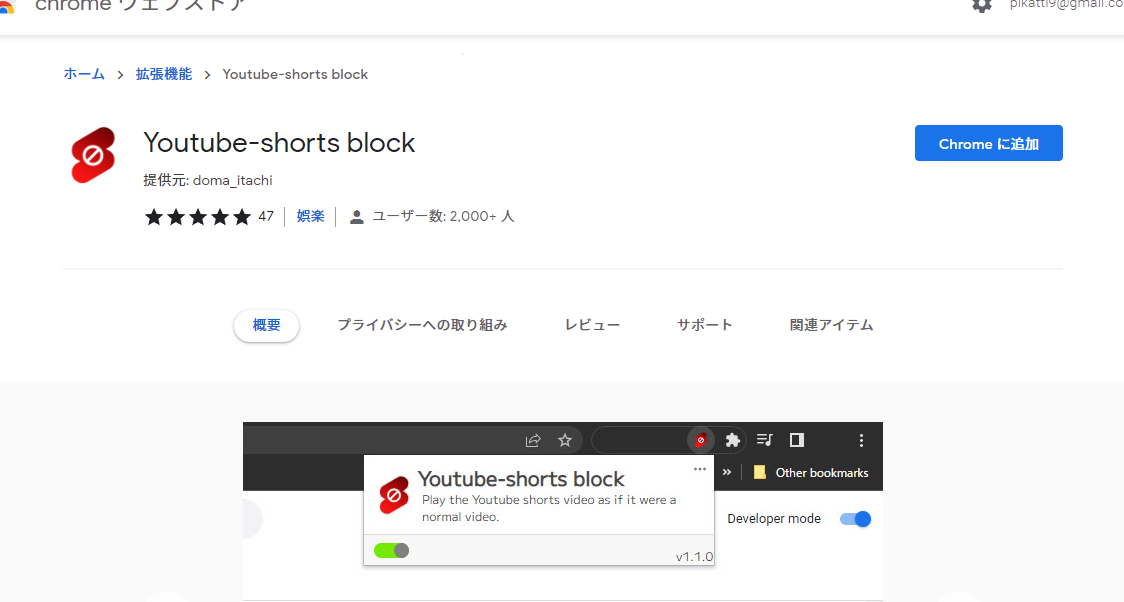This screenshot has height=602, width=1124.
Task: Click the popup description text
Action: (x=549, y=508)
